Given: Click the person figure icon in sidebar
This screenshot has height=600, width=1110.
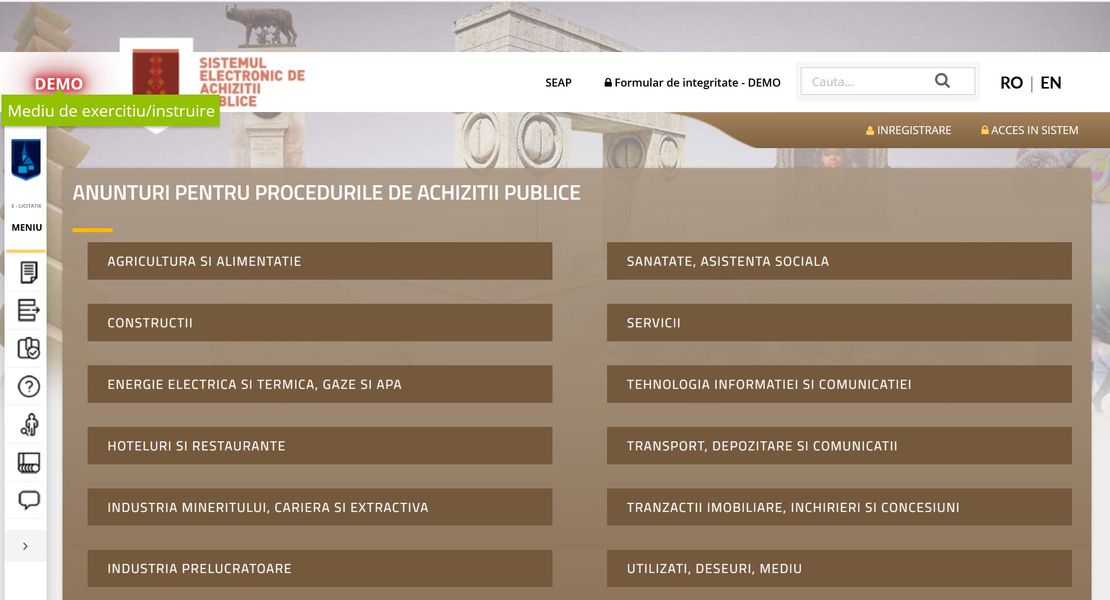Looking at the screenshot, I should click(x=29, y=424).
